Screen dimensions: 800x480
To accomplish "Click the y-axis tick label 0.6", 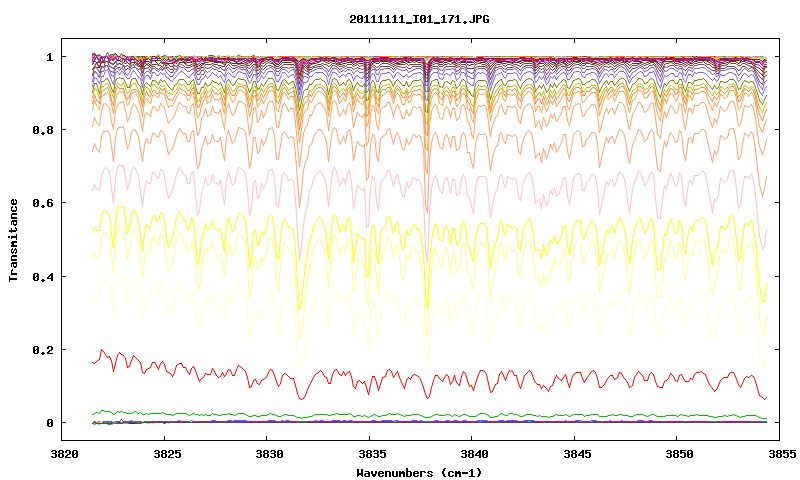I will pyautogui.click(x=43, y=203).
